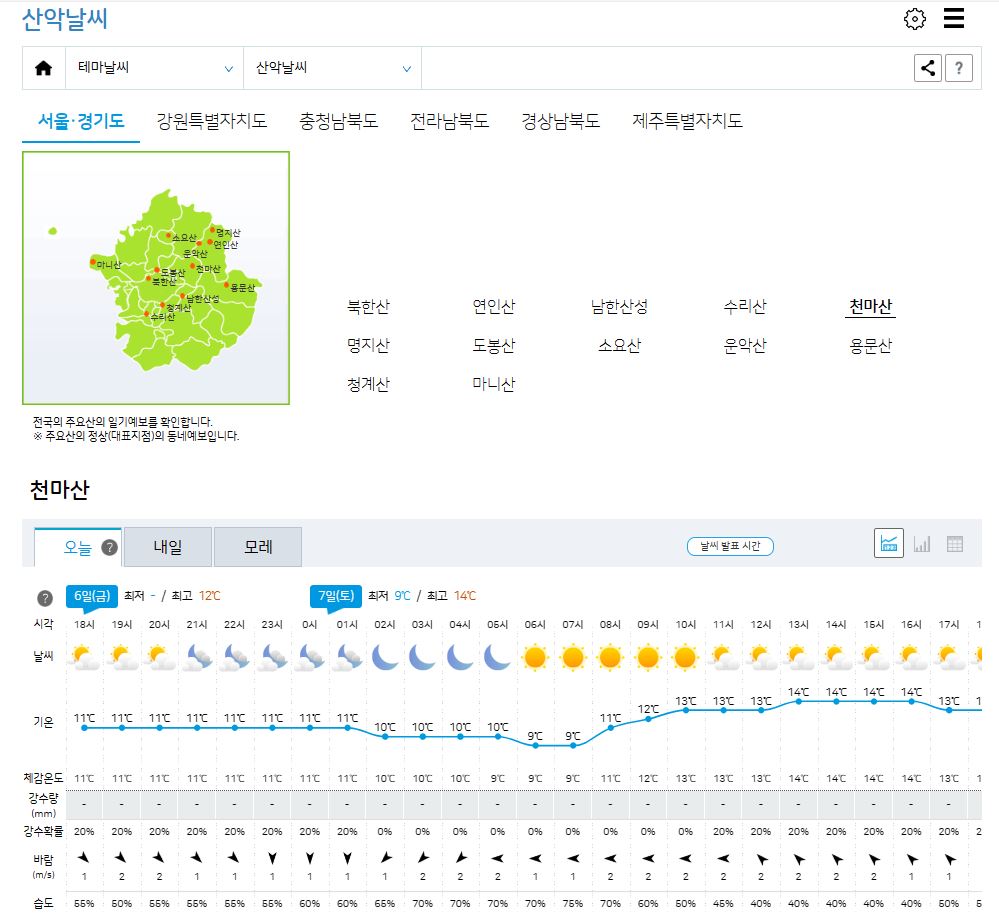This screenshot has height=919, width=999.
Task: Click the 산악날씨 page title
Action: coord(65,19)
